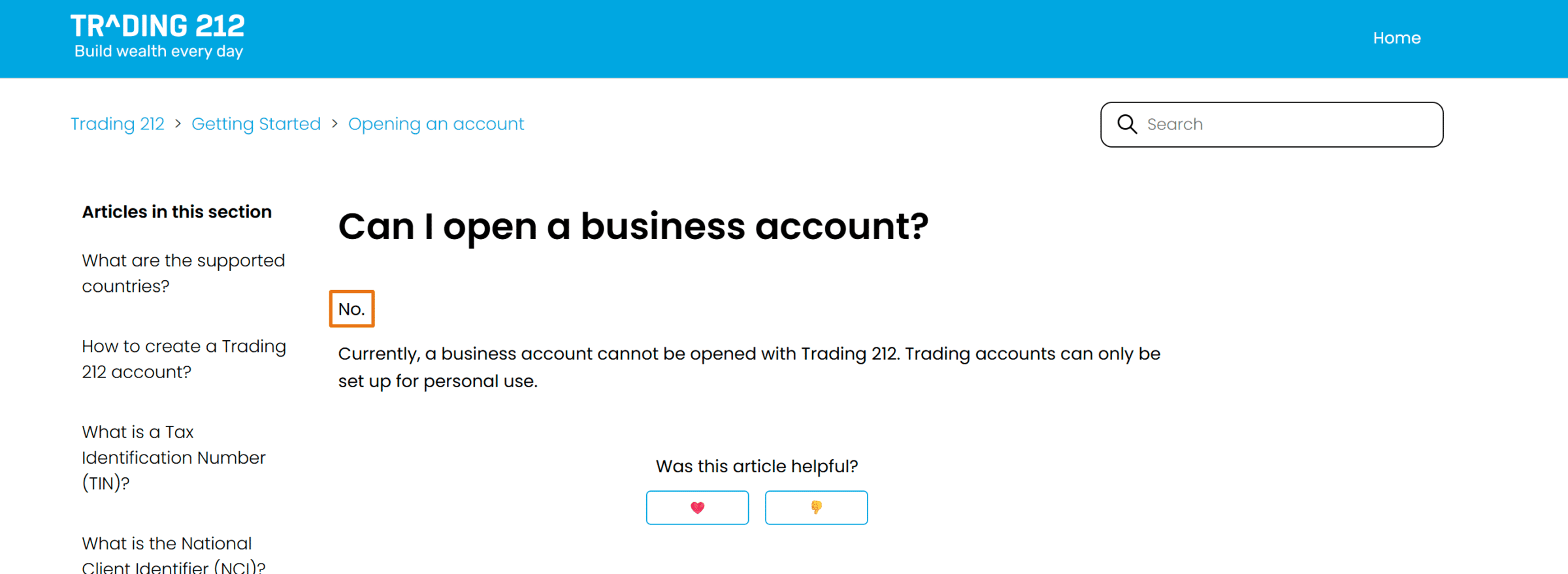
Task: Open the Trading 212 breadcrumb link
Action: [118, 124]
